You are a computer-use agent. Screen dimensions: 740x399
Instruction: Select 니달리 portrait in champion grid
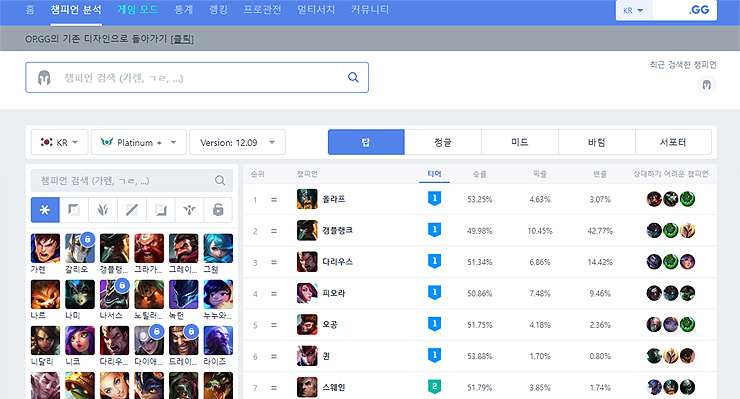pos(45,340)
